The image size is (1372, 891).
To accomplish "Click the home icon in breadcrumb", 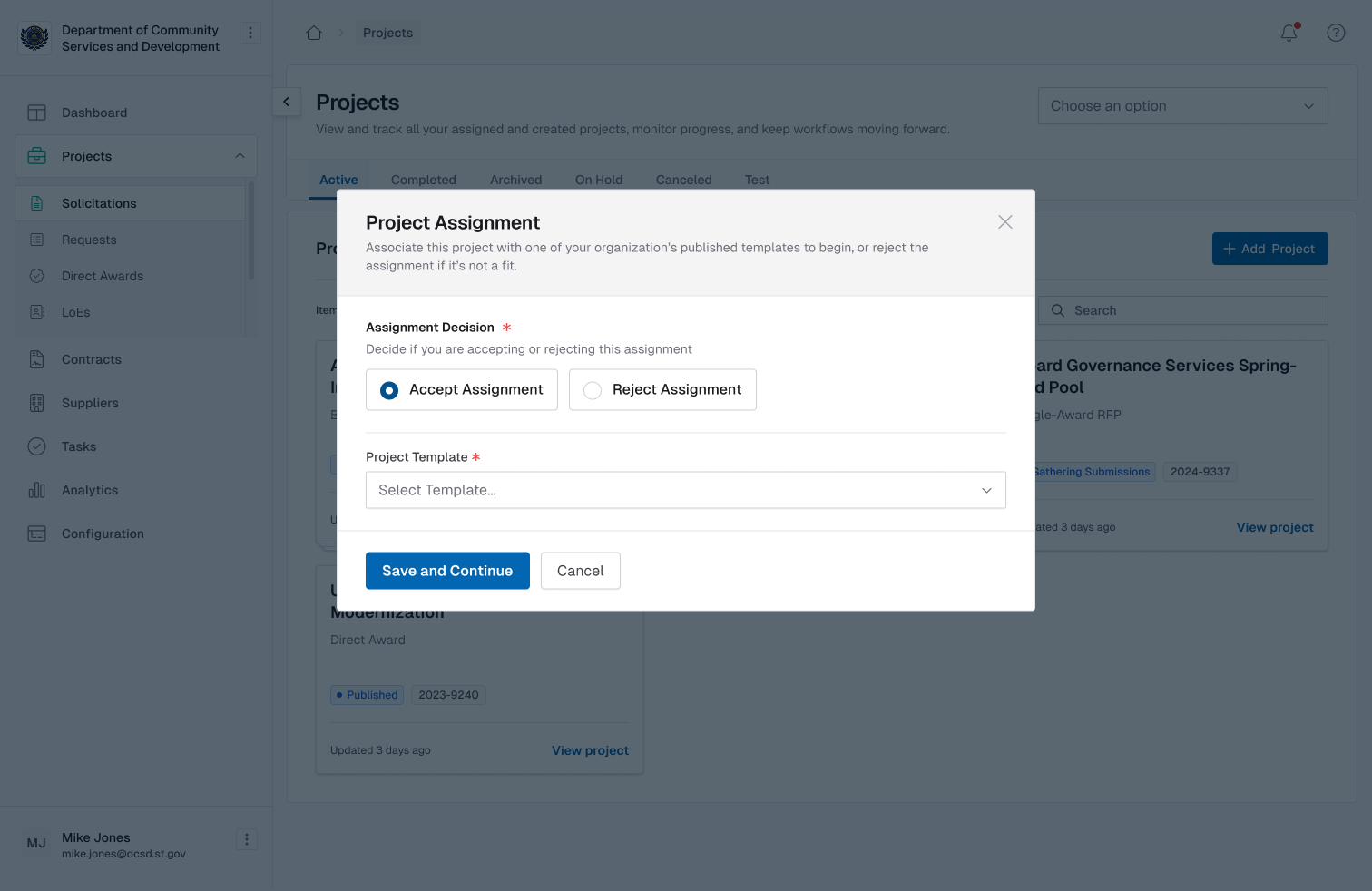I will pyautogui.click(x=314, y=33).
